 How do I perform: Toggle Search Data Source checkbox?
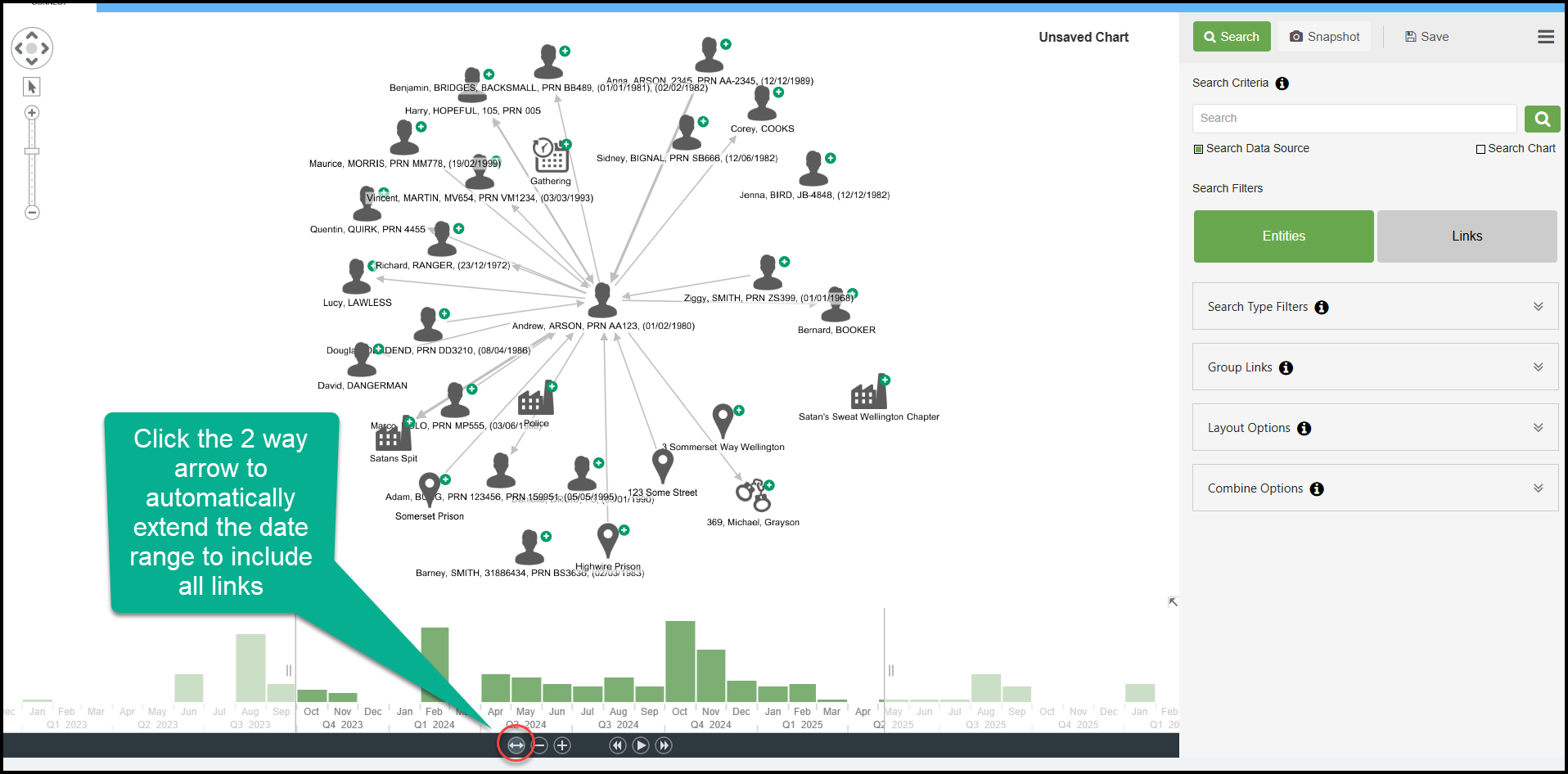click(1199, 149)
